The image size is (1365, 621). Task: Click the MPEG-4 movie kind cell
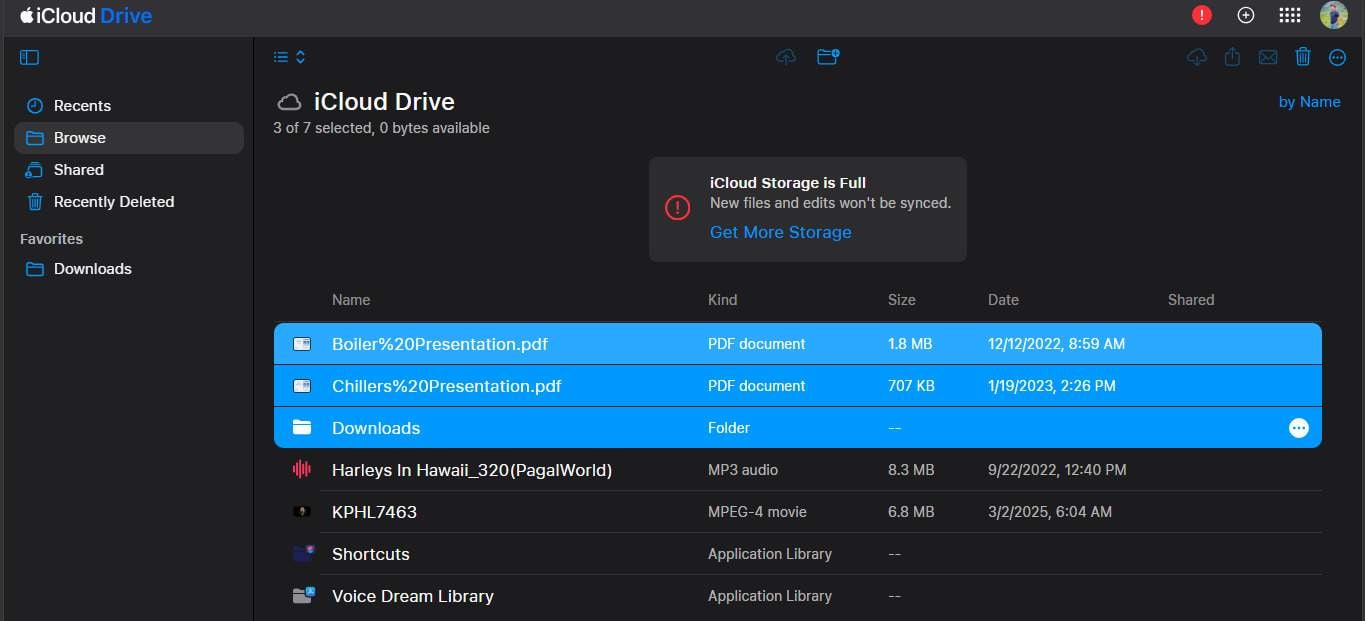(757, 512)
